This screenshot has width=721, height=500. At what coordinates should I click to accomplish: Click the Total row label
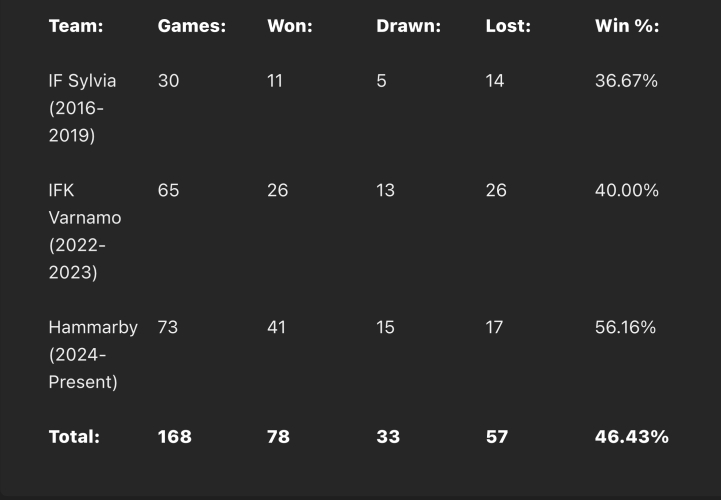[75, 436]
